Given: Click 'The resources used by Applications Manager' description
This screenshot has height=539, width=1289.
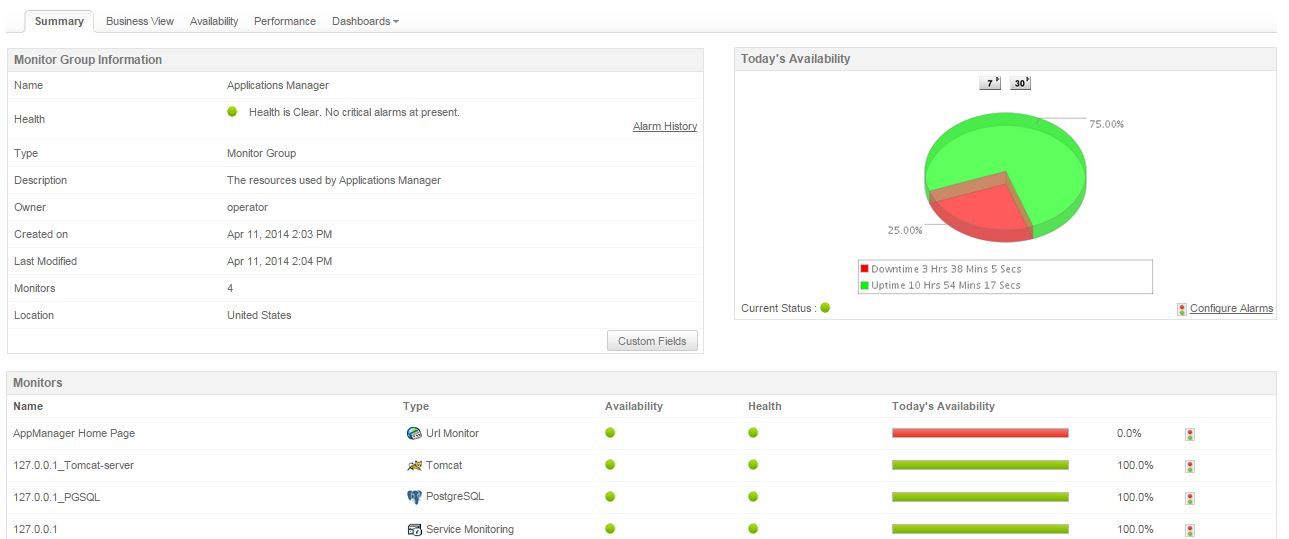Looking at the screenshot, I should (334, 180).
